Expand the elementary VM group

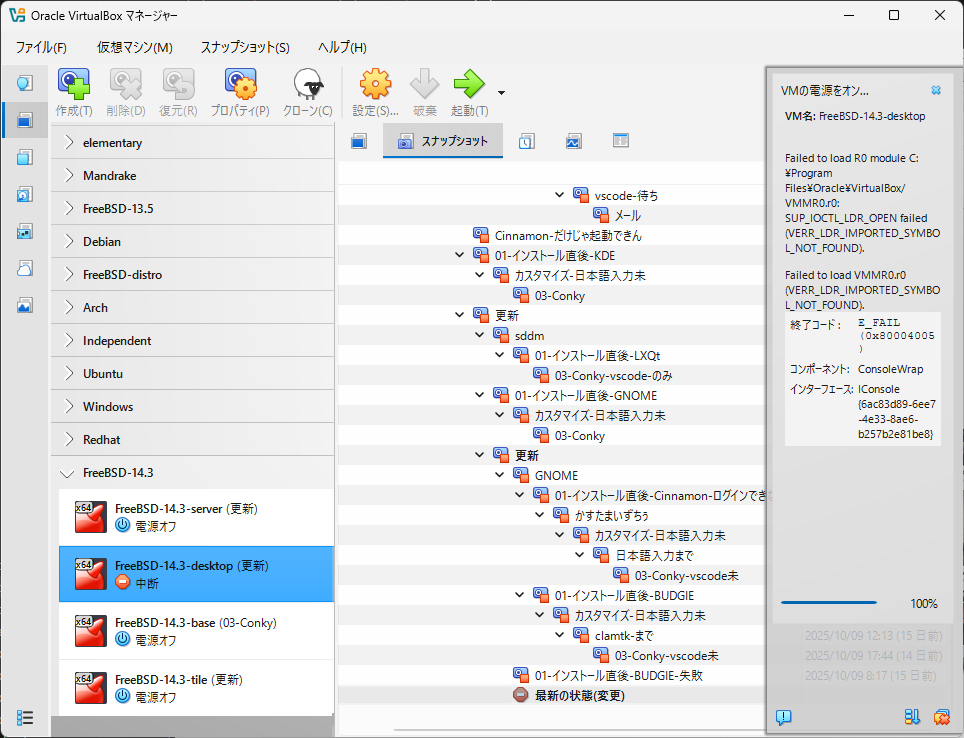click(x=68, y=143)
